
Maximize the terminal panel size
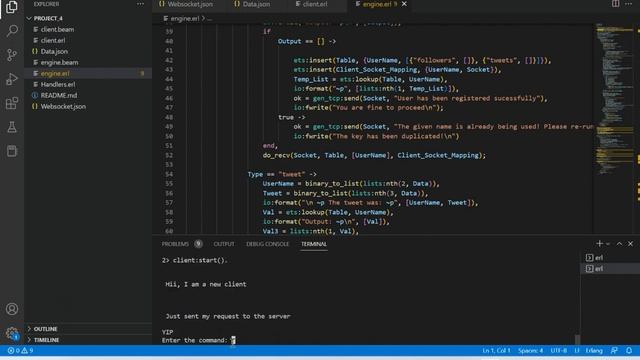[619, 244]
